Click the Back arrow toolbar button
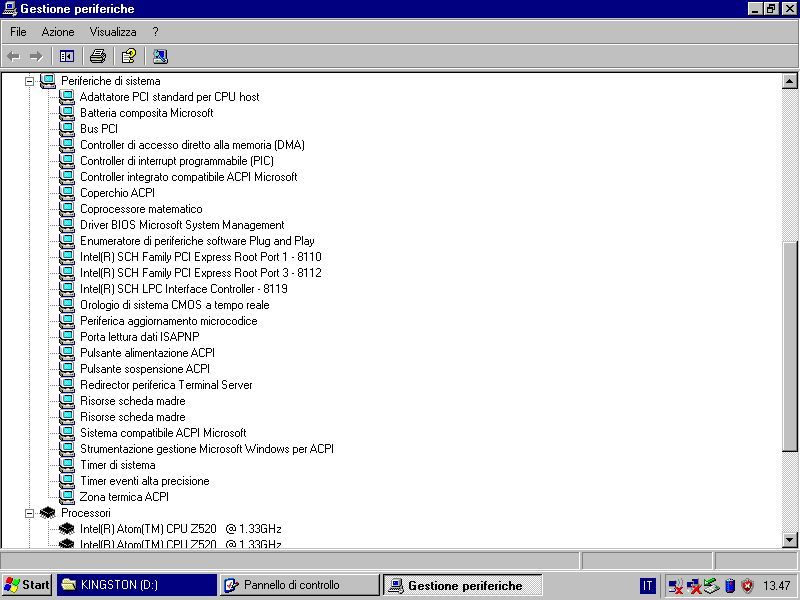 [x=14, y=56]
